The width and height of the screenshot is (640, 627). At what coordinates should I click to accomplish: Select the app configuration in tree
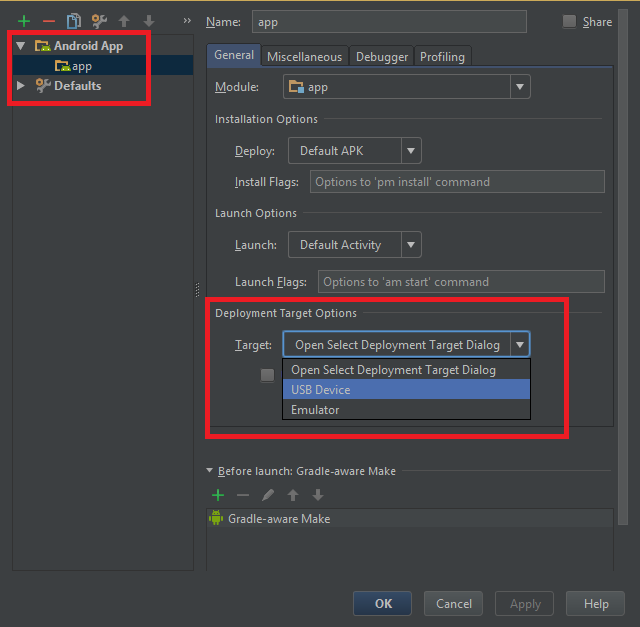(x=103, y=66)
